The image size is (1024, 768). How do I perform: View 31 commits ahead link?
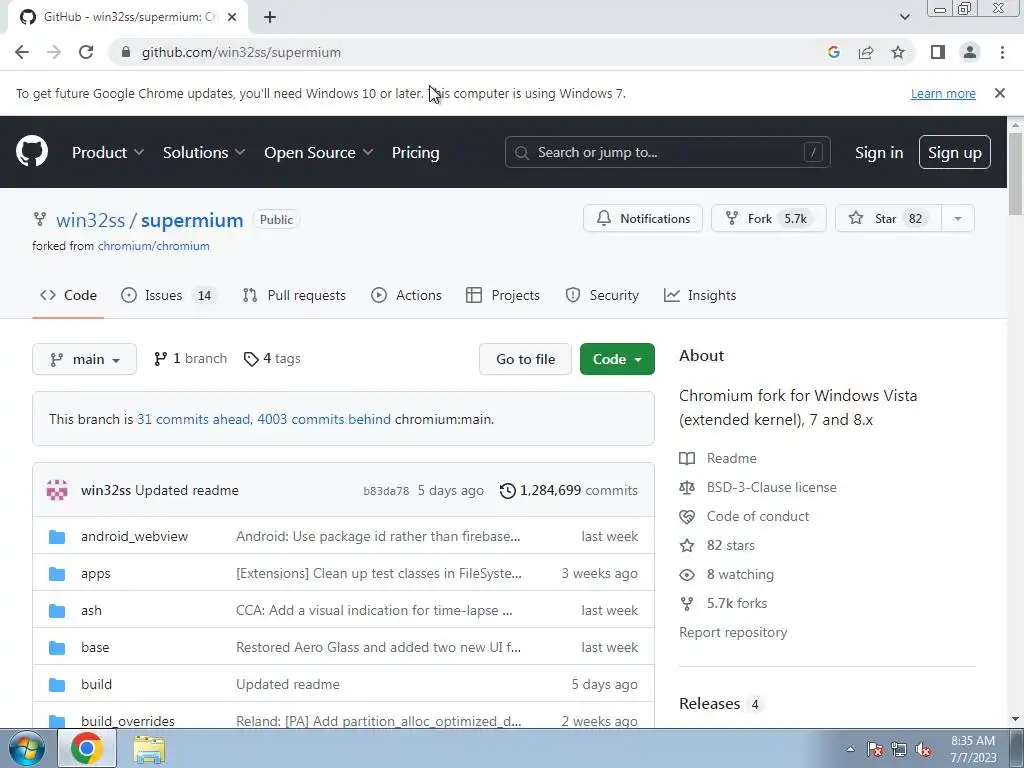pyautogui.click(x=193, y=419)
